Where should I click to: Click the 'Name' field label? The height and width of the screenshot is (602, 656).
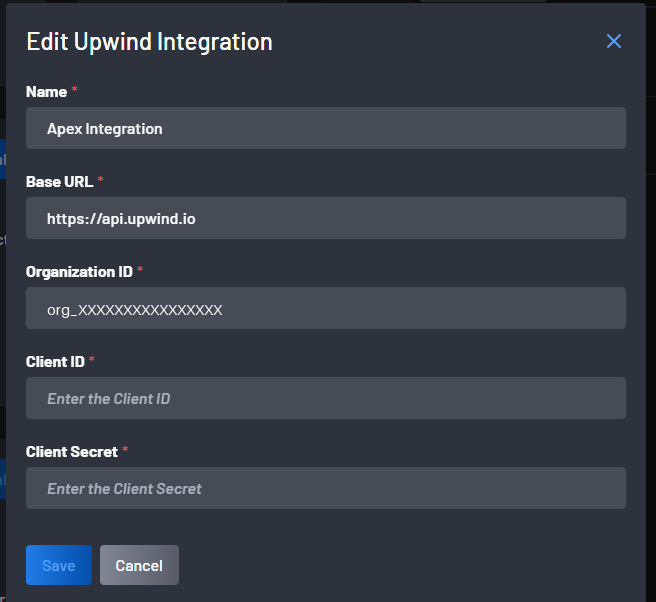click(46, 92)
